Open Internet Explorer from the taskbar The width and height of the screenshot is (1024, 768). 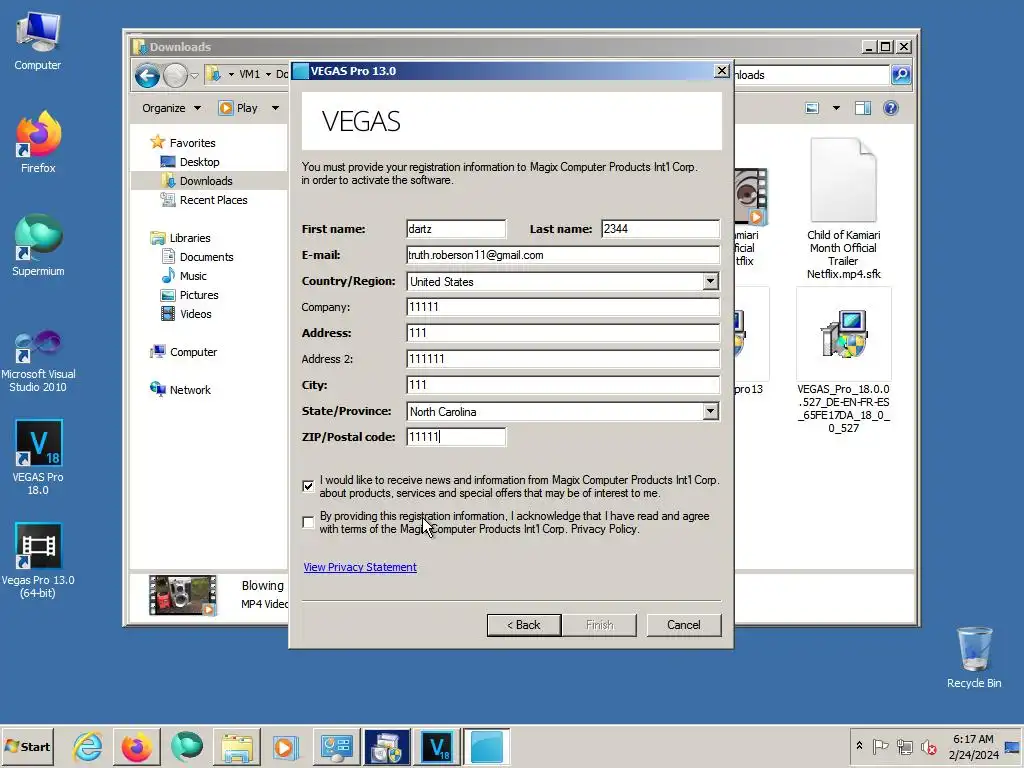88,747
